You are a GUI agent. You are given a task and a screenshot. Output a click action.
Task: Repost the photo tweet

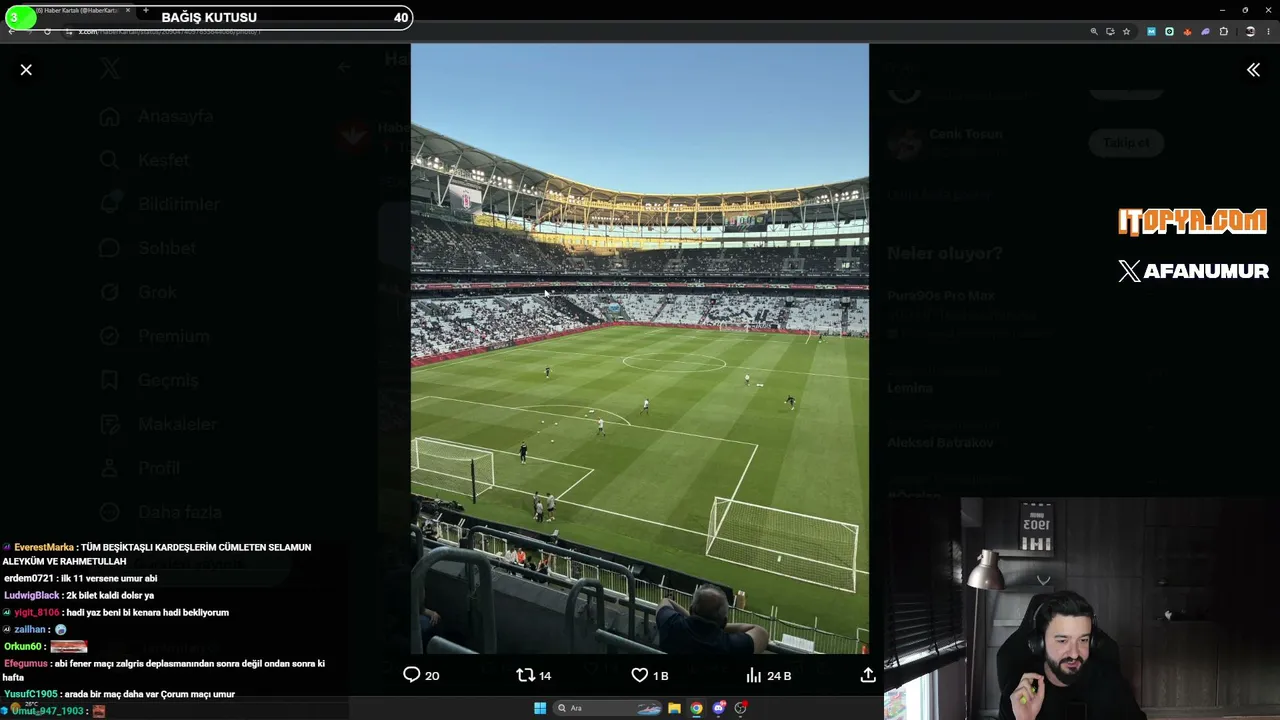click(x=525, y=675)
